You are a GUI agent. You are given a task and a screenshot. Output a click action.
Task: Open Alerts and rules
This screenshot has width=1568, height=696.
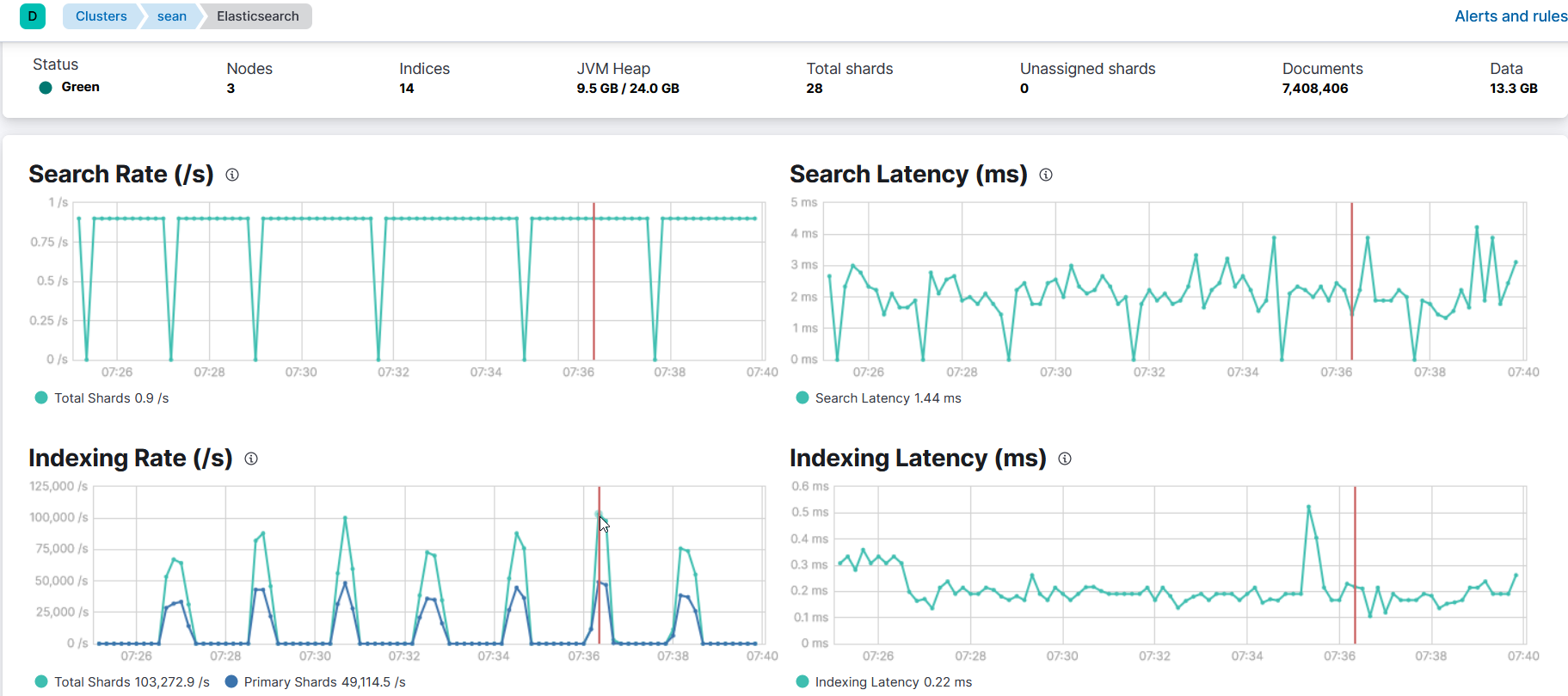click(1510, 16)
